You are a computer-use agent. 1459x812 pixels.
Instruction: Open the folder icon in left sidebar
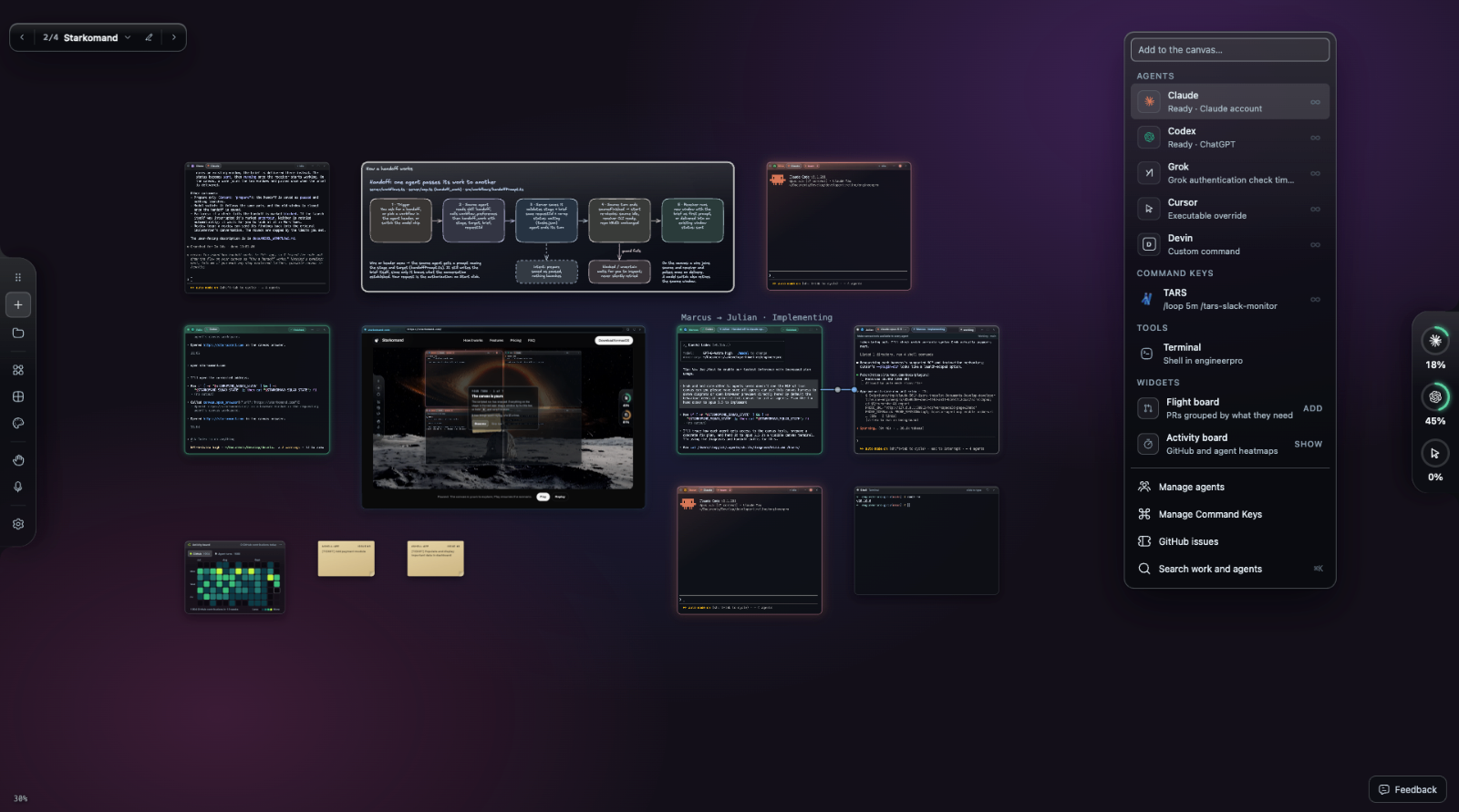pos(18,334)
